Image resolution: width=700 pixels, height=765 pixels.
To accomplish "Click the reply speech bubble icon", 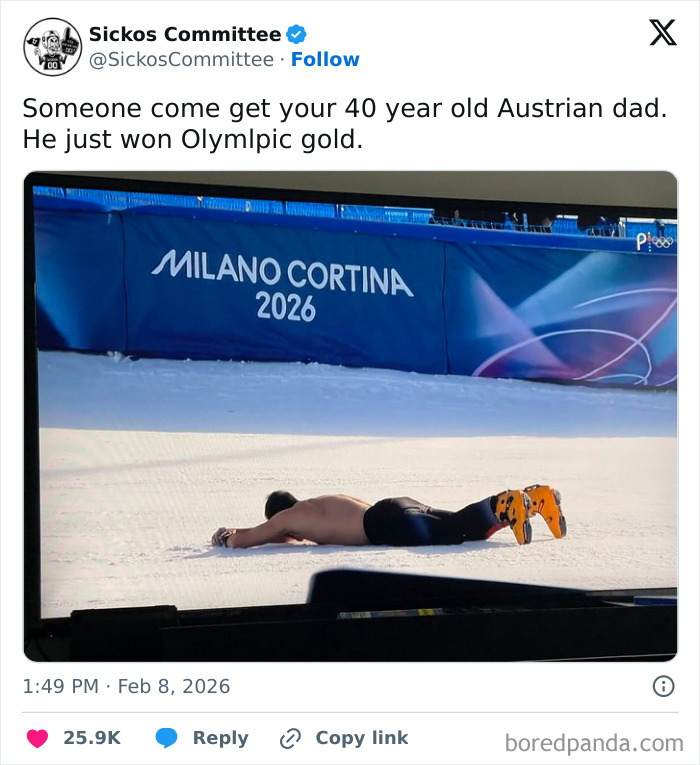I will (x=167, y=738).
